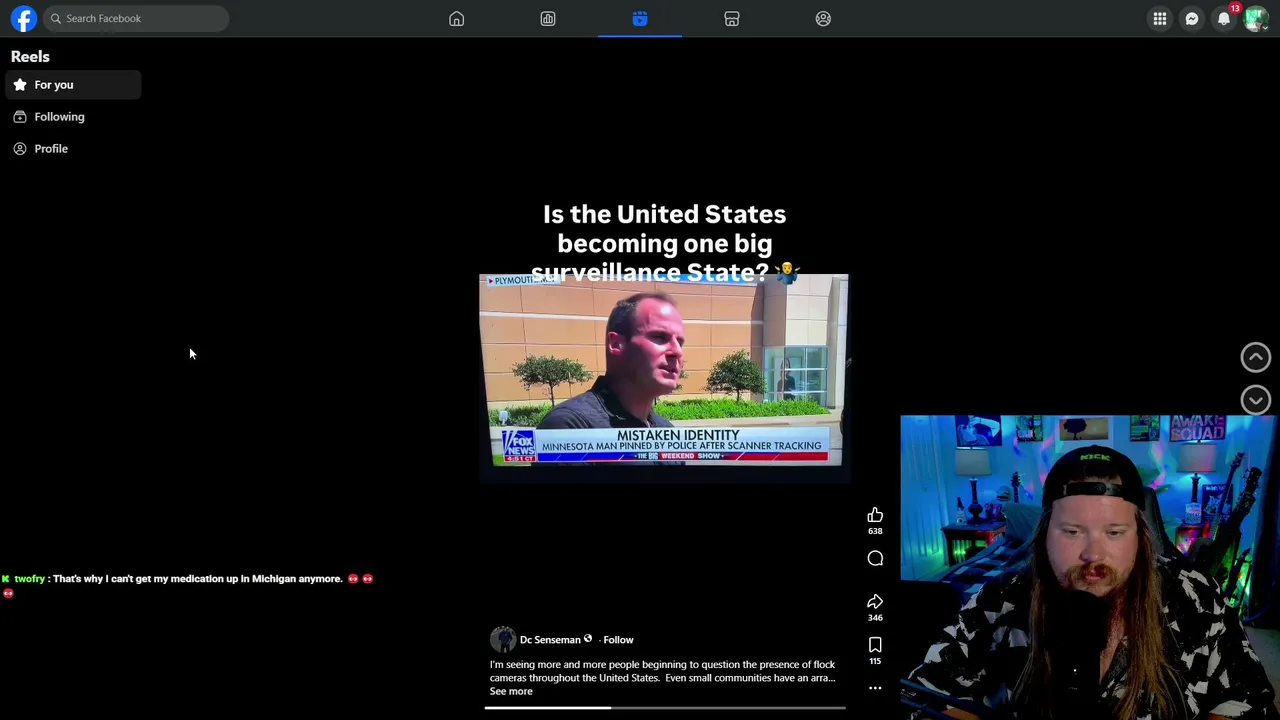Open the Facebook menu grid icon
This screenshot has height=720, width=1280.
(1160, 18)
